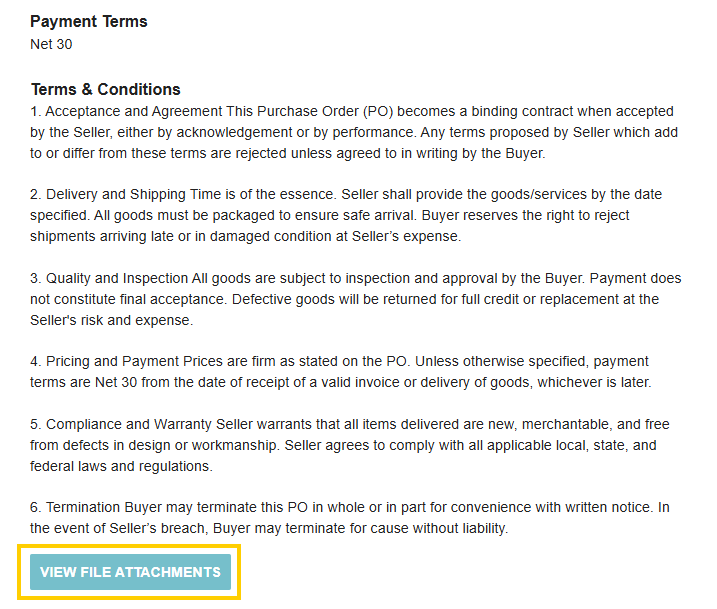This screenshot has height=609, width=717.
Task: Select the Net 30 payment terms value
Action: tap(51, 44)
